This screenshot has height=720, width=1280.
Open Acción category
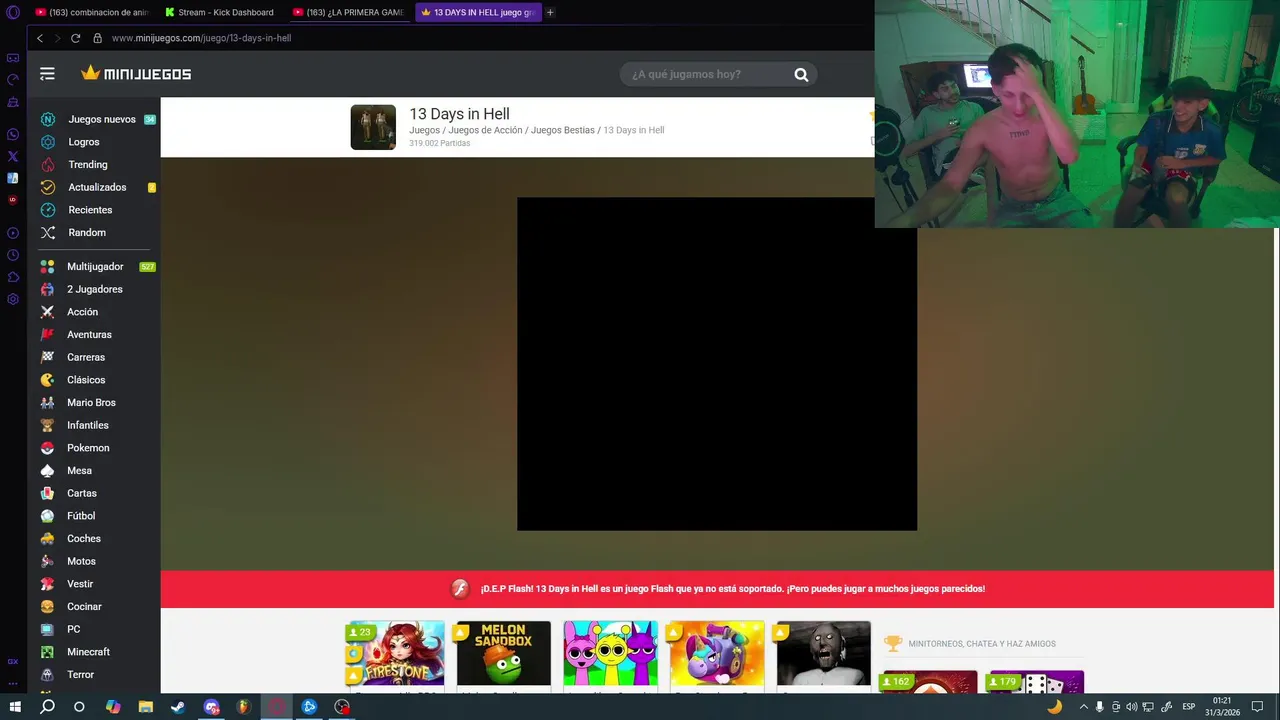coord(82,312)
